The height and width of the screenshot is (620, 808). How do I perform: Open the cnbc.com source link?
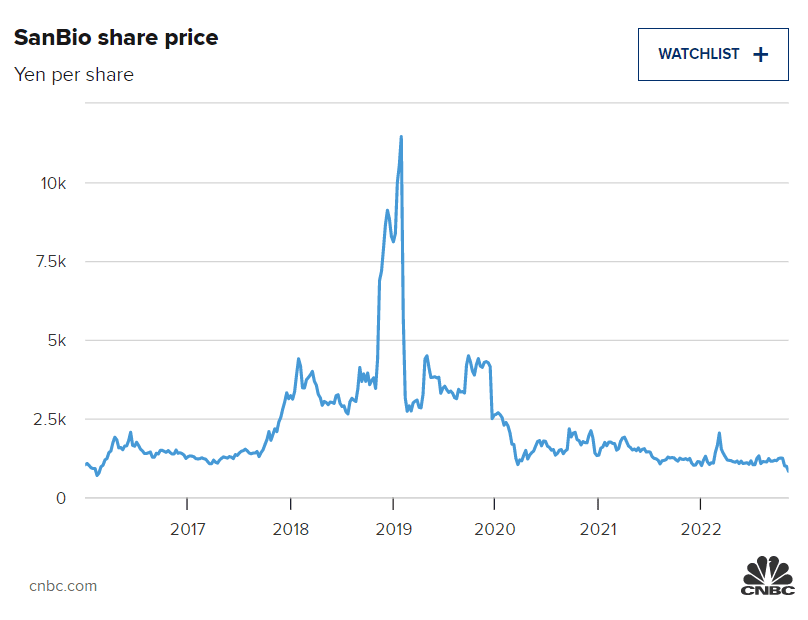tap(63, 586)
